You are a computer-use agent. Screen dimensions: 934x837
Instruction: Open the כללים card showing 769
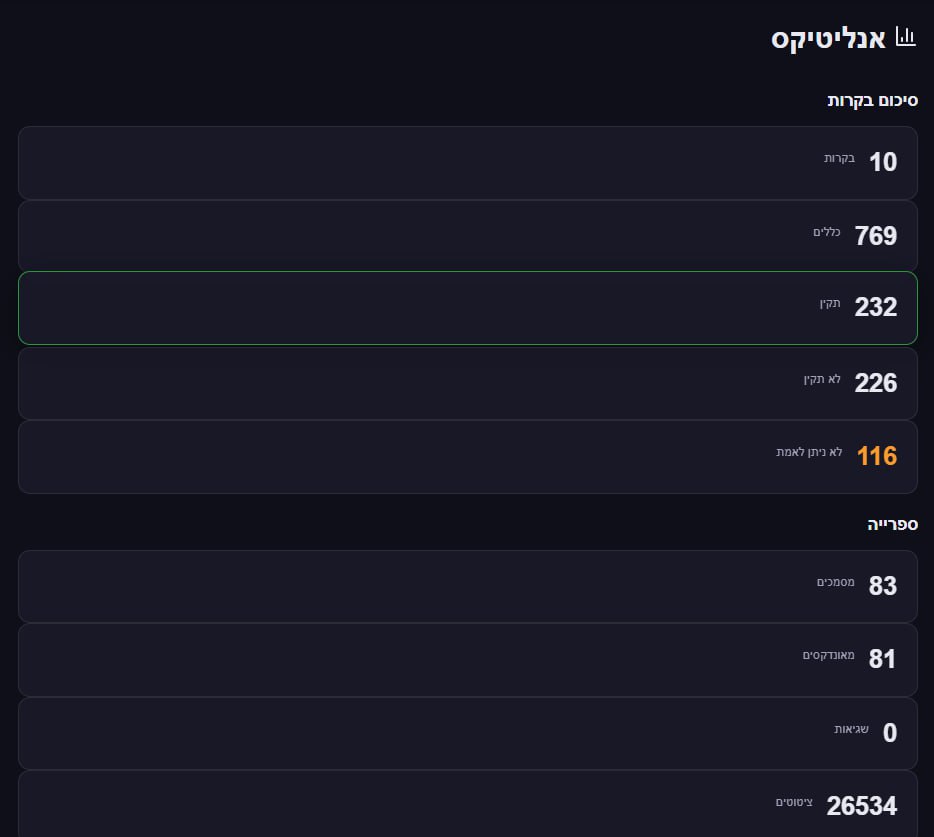[467, 236]
